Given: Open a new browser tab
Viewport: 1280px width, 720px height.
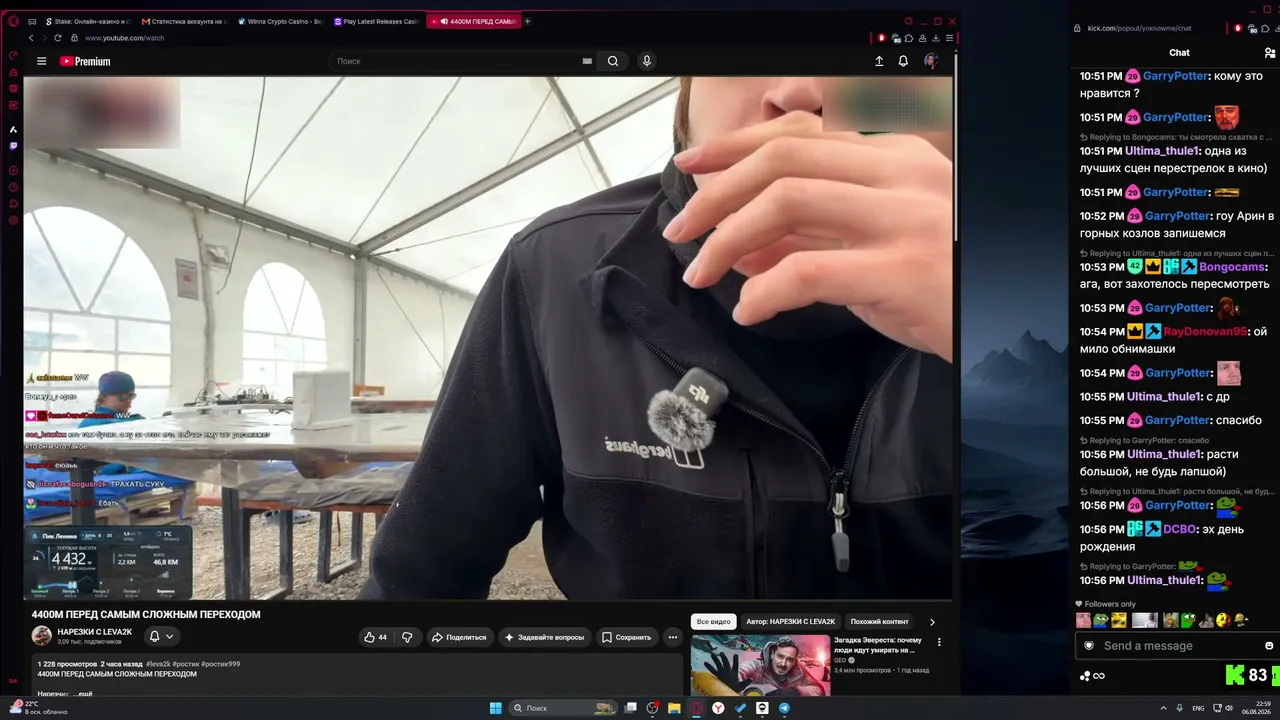Looking at the screenshot, I should [x=528, y=21].
